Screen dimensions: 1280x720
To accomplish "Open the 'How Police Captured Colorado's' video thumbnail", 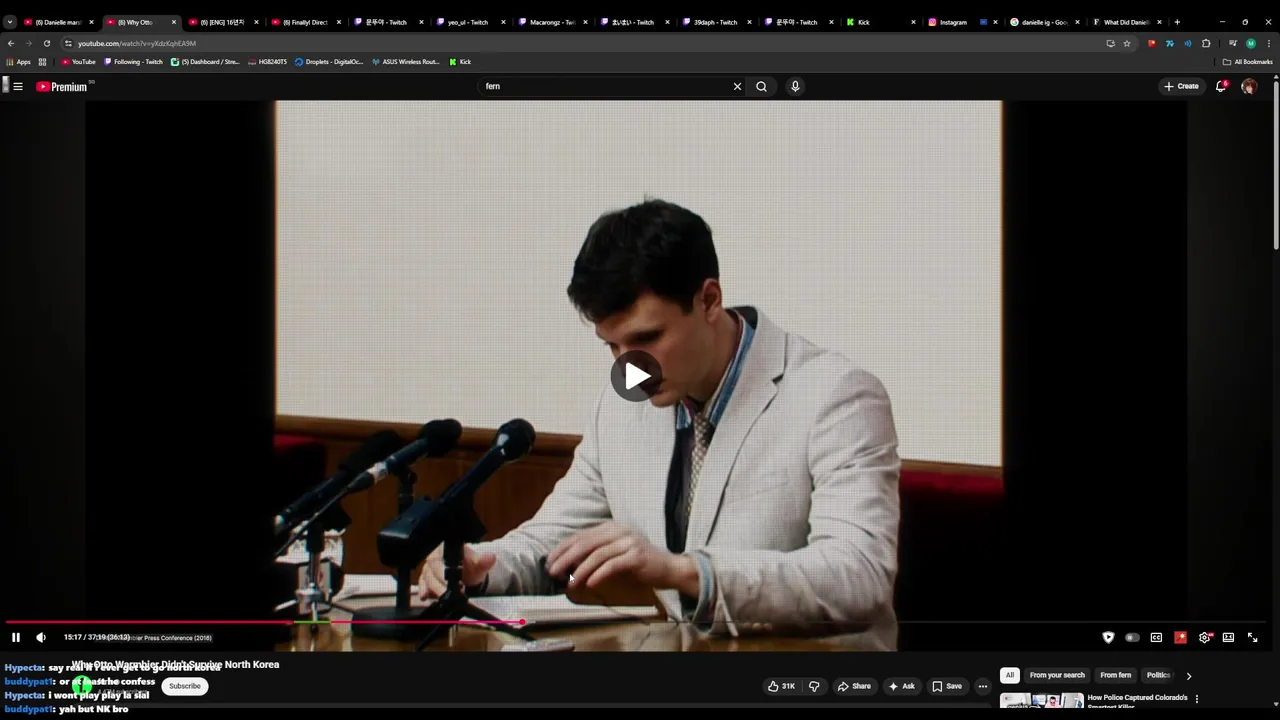I will tap(1041, 700).
